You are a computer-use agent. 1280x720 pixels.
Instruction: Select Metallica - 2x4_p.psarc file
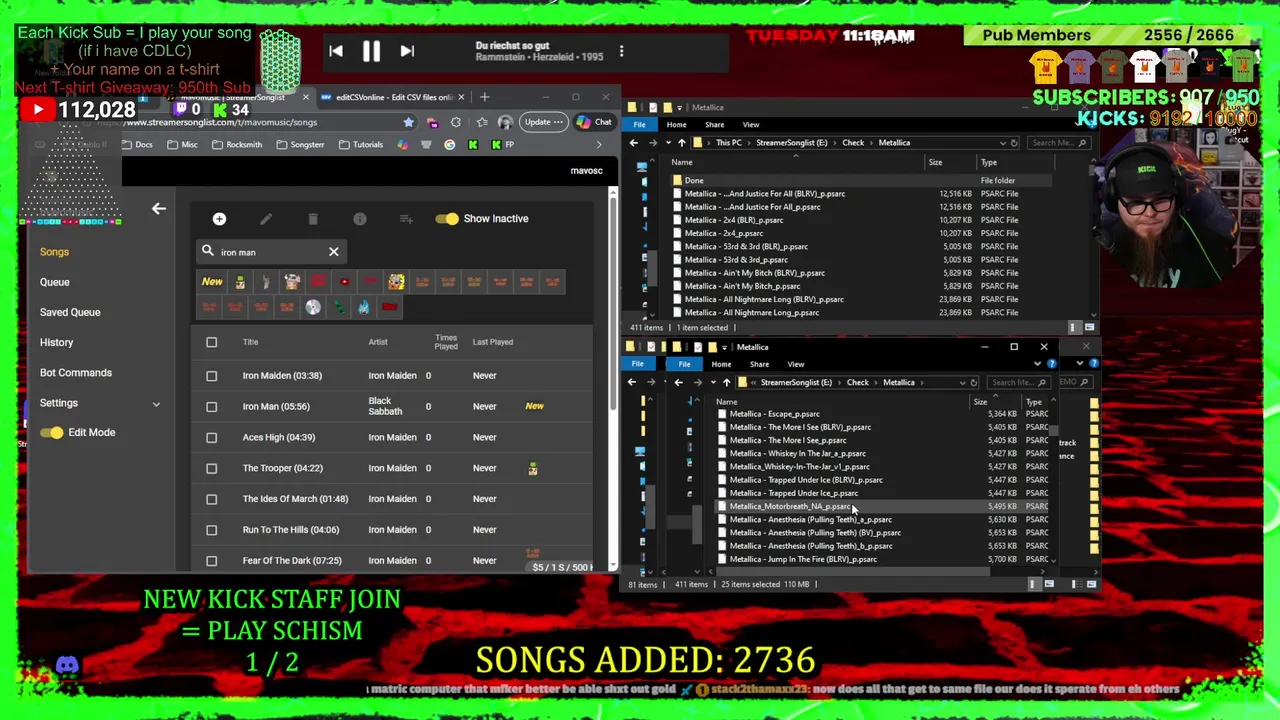(x=723, y=233)
